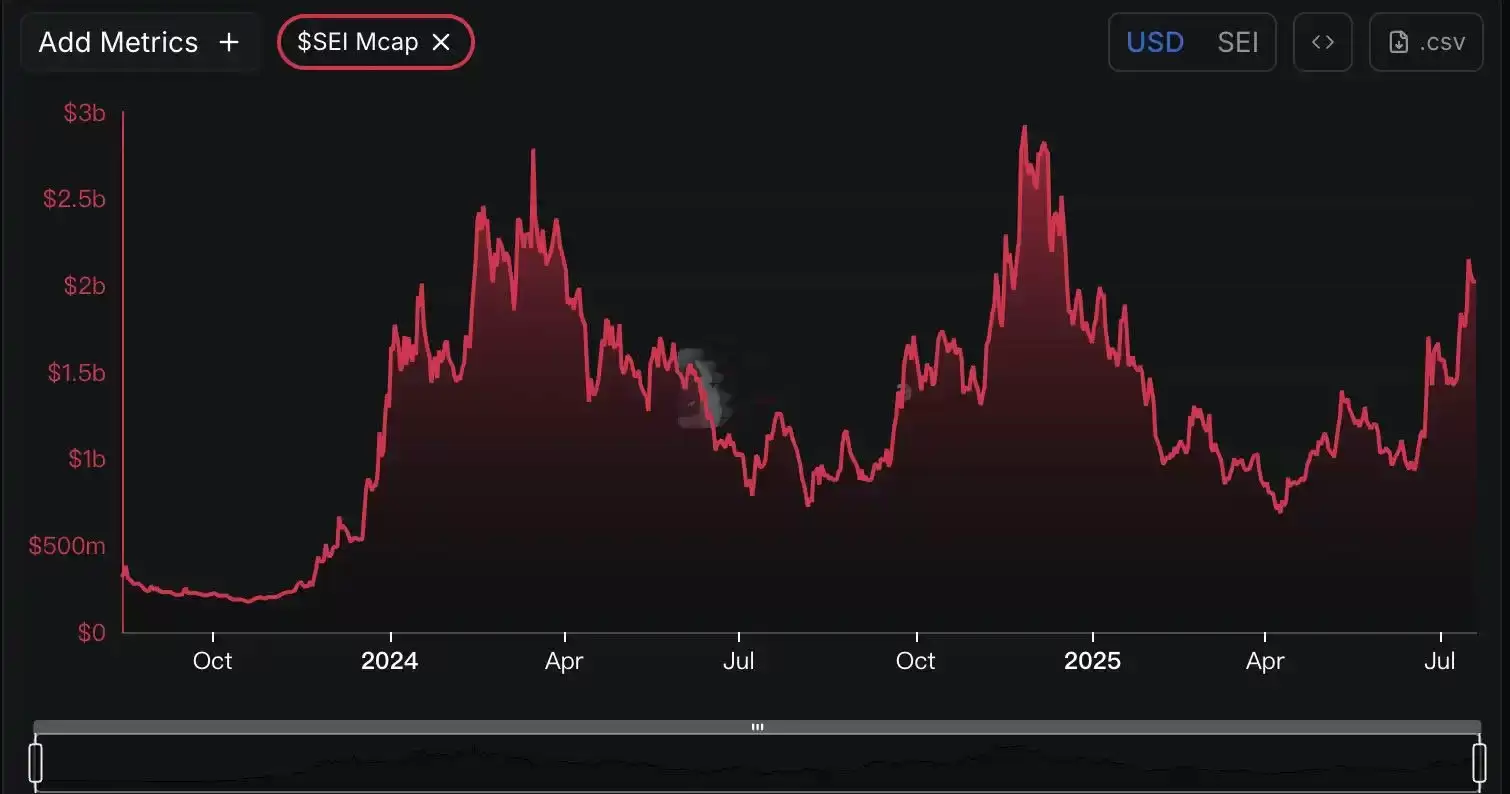
Task: Open the Add Metrics selector
Action: (139, 42)
